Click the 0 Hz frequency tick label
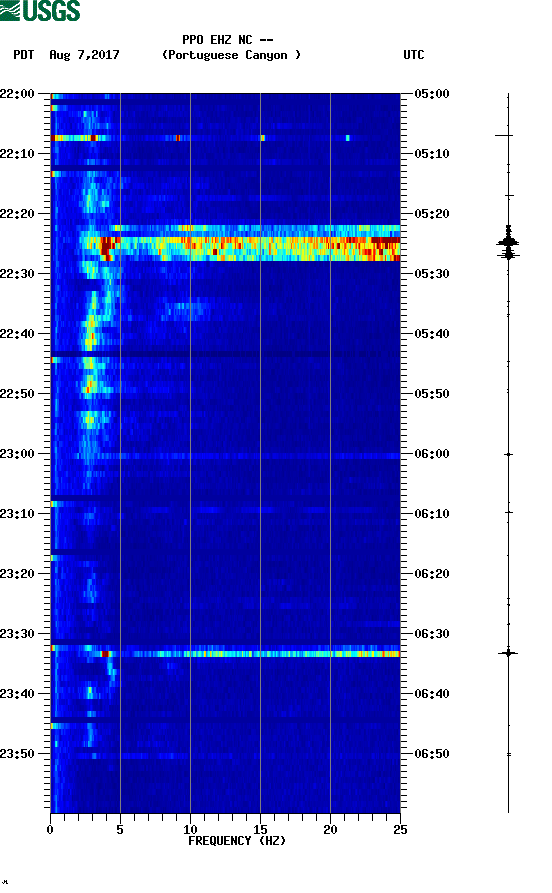 click(50, 830)
